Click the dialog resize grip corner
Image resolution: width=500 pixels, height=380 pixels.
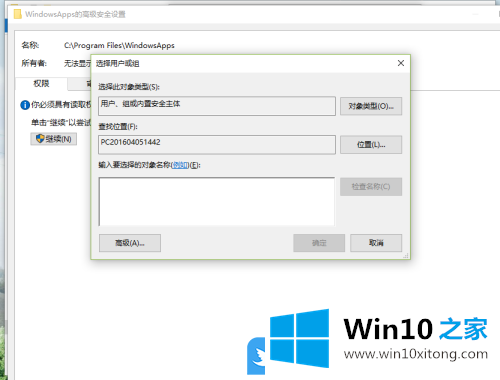(x=406, y=256)
